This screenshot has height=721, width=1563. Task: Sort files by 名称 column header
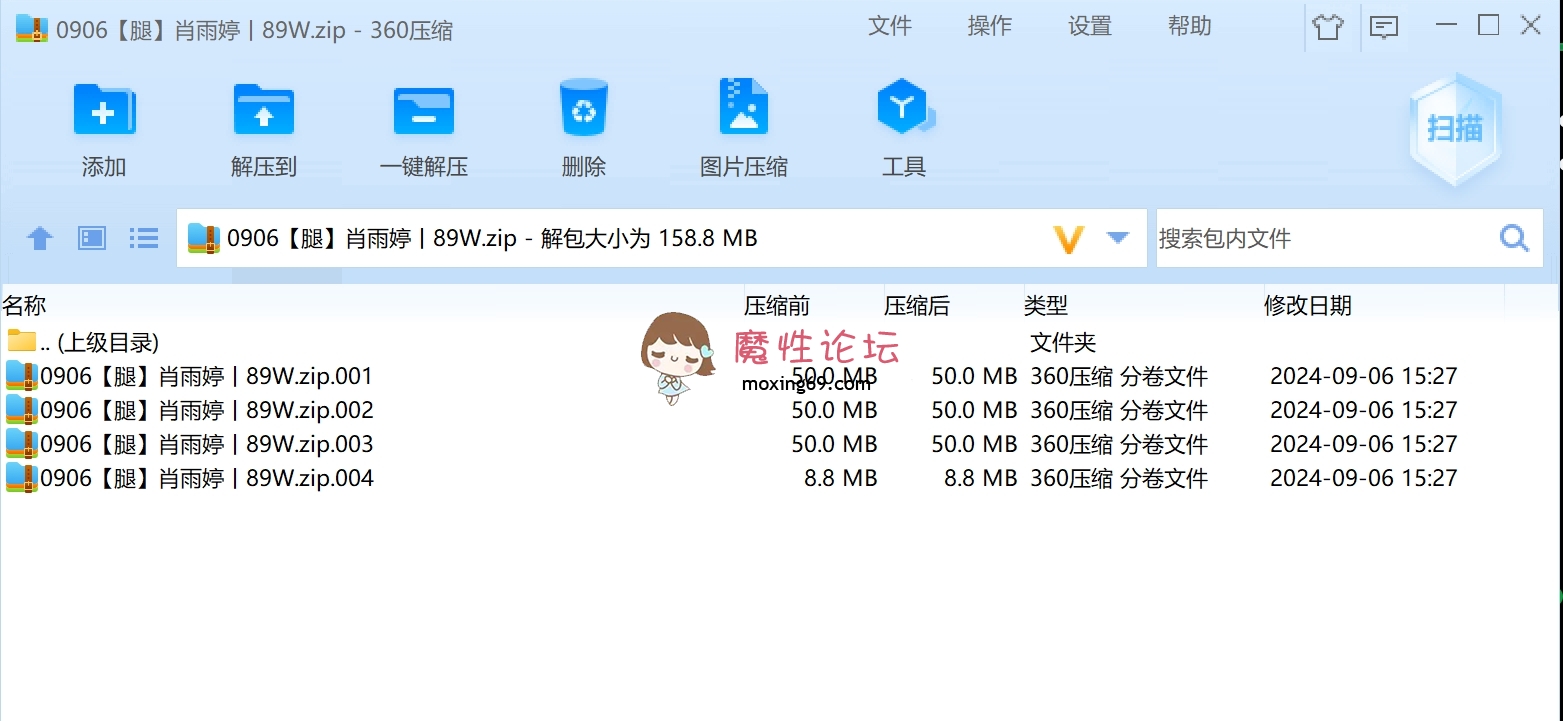click(25, 306)
